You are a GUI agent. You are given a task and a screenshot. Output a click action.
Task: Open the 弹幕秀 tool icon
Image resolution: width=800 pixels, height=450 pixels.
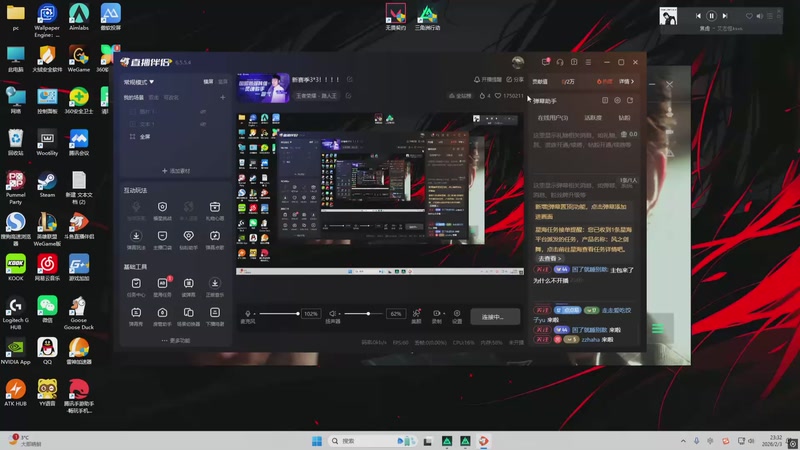point(136,312)
